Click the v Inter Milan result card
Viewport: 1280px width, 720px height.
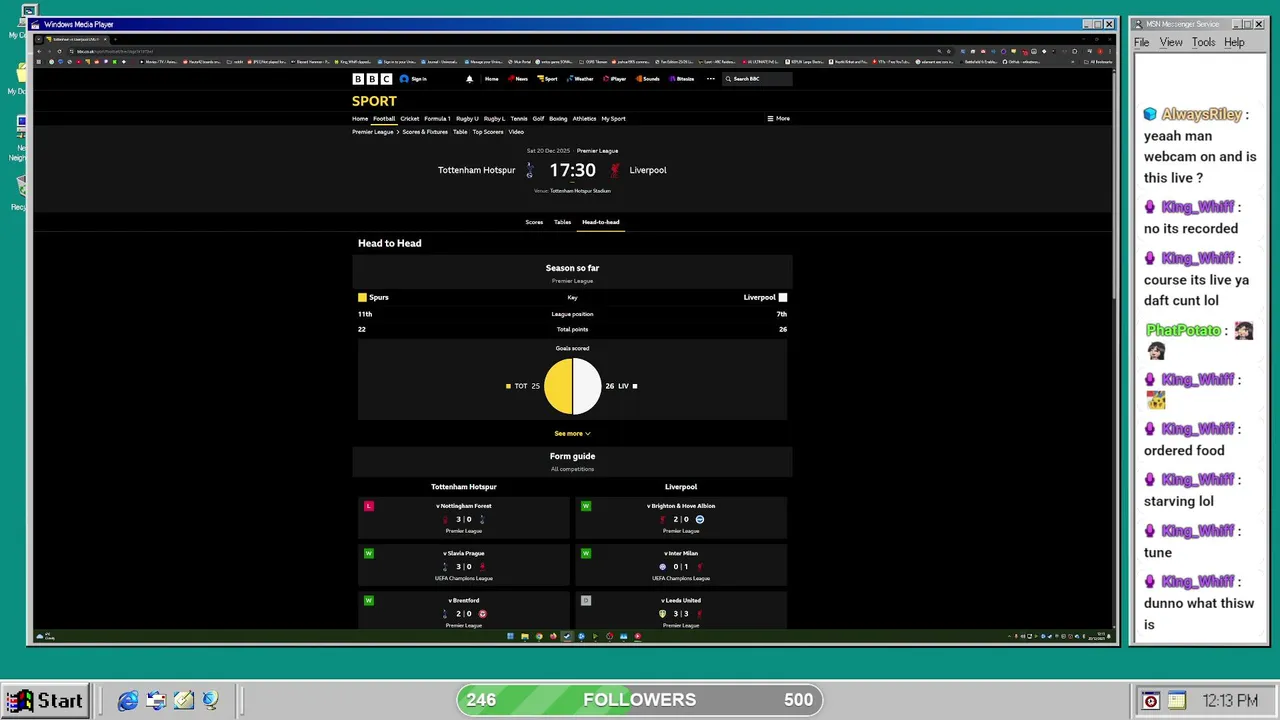[681, 565]
